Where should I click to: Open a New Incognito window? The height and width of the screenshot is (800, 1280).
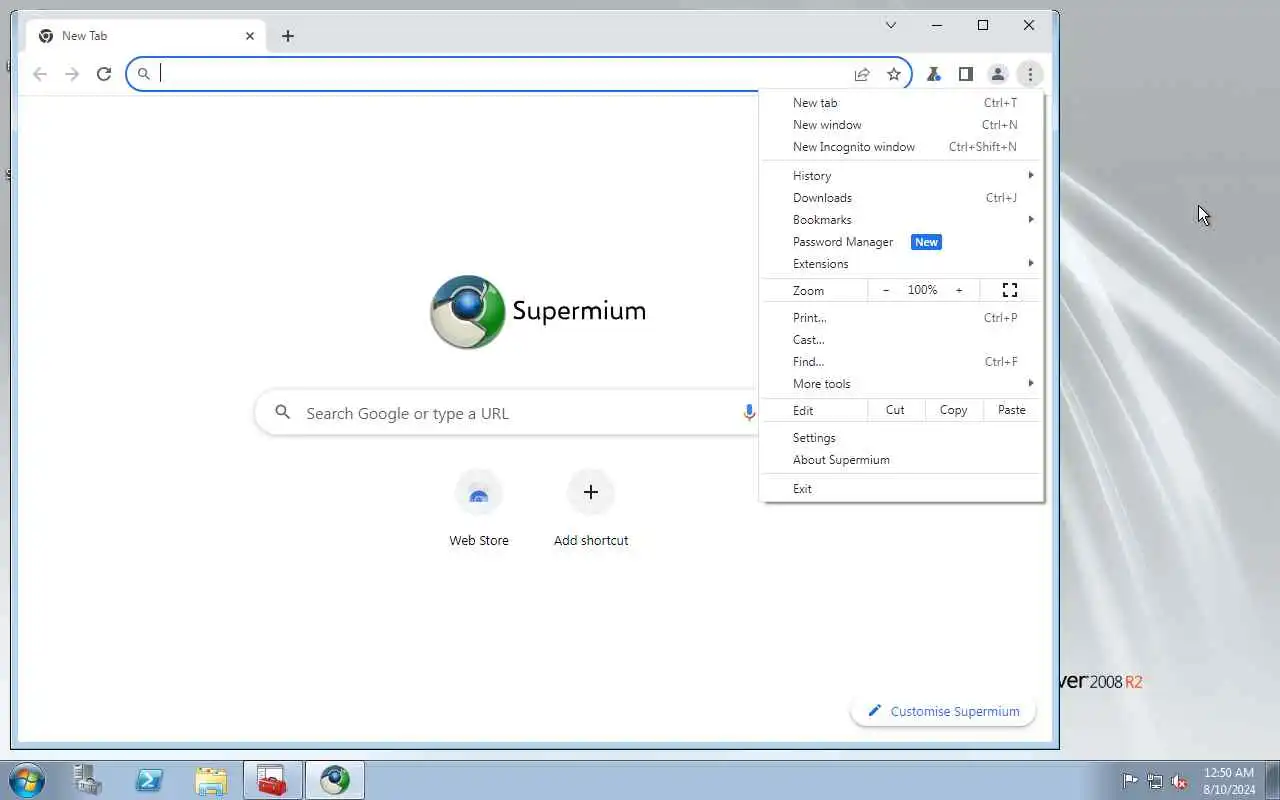[x=902, y=147]
